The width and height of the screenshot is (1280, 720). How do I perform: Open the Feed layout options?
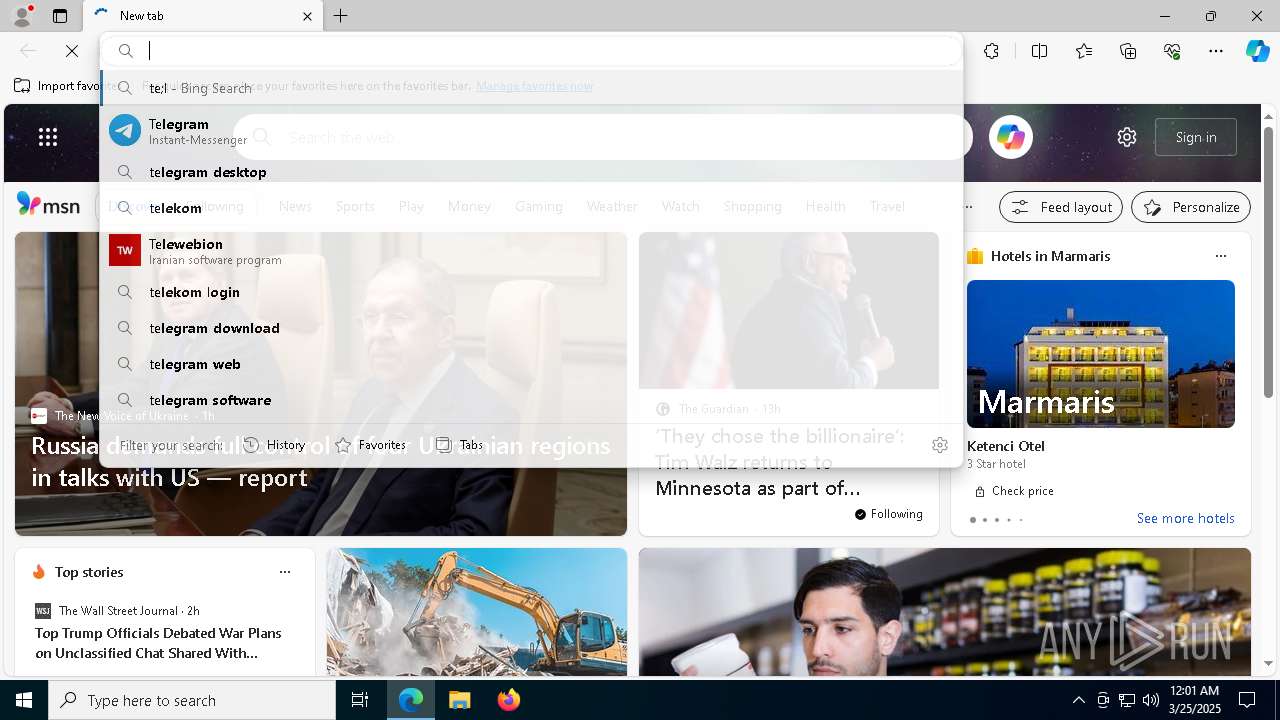(1061, 207)
